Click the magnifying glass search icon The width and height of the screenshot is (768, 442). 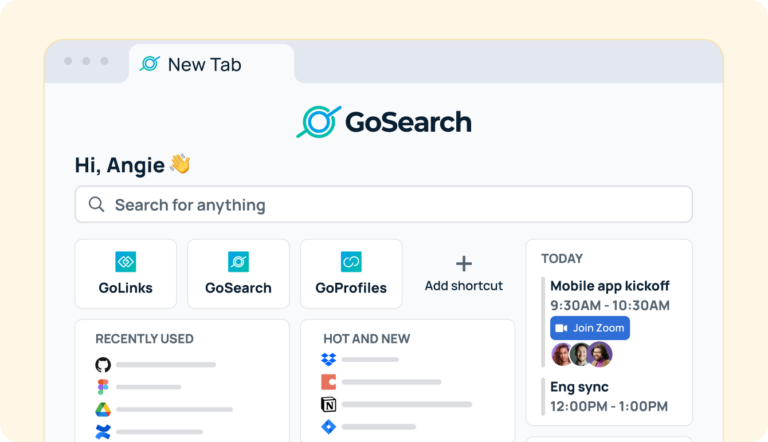click(96, 204)
